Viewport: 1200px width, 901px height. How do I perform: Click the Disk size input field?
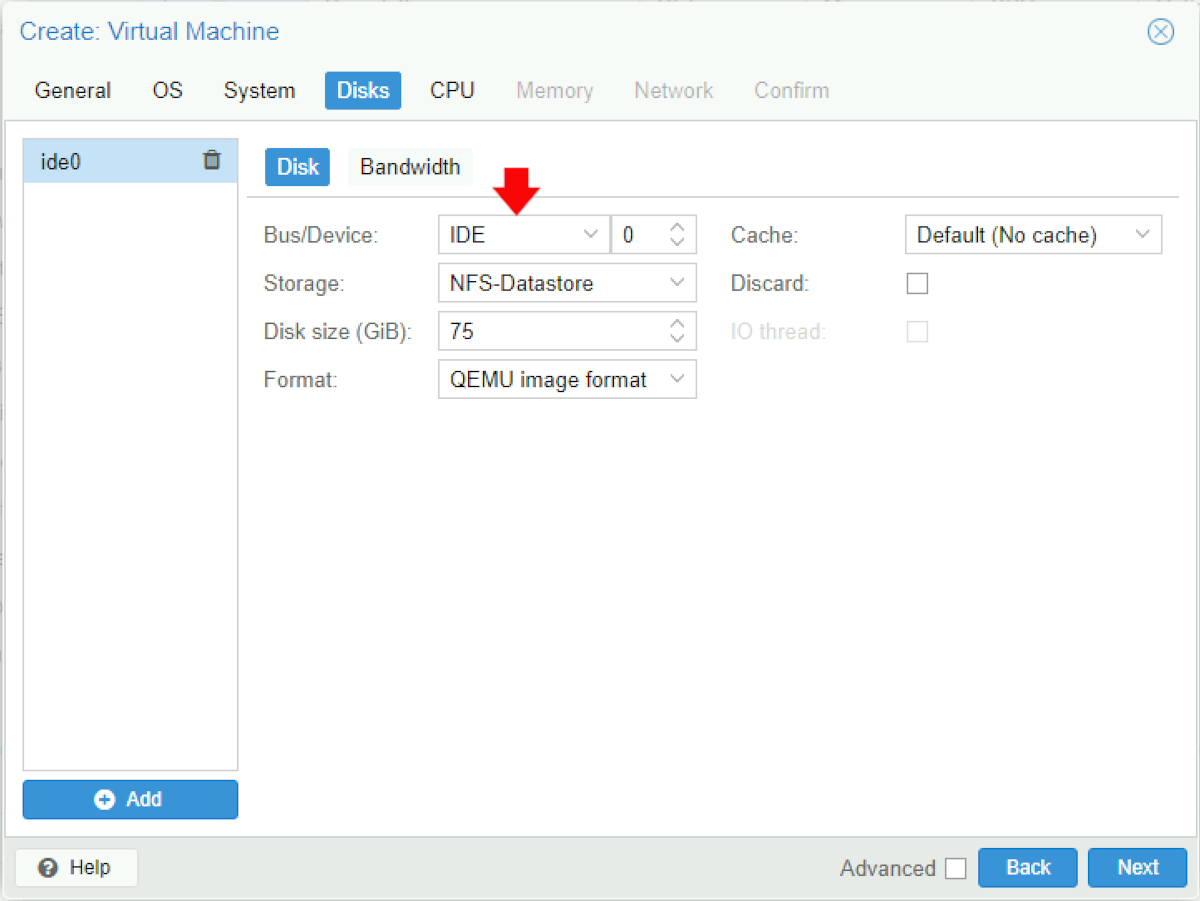pyautogui.click(x=550, y=332)
